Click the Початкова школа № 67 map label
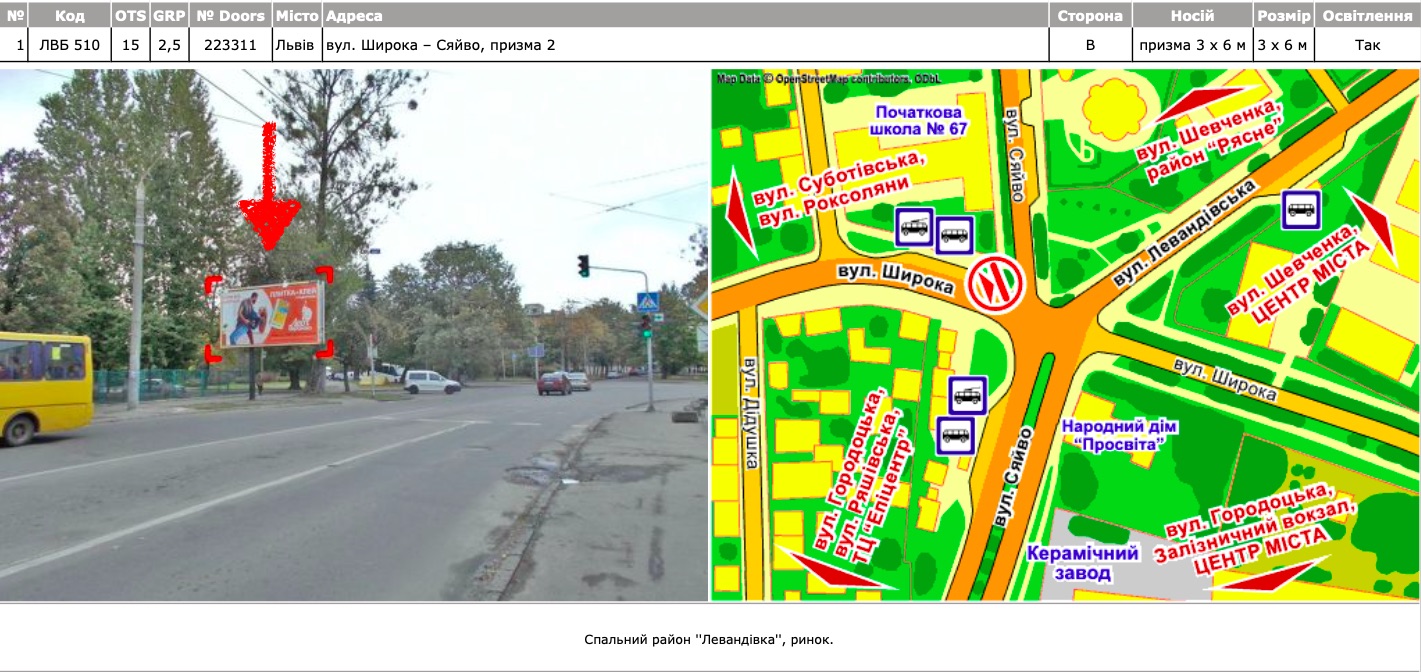 pos(918,121)
